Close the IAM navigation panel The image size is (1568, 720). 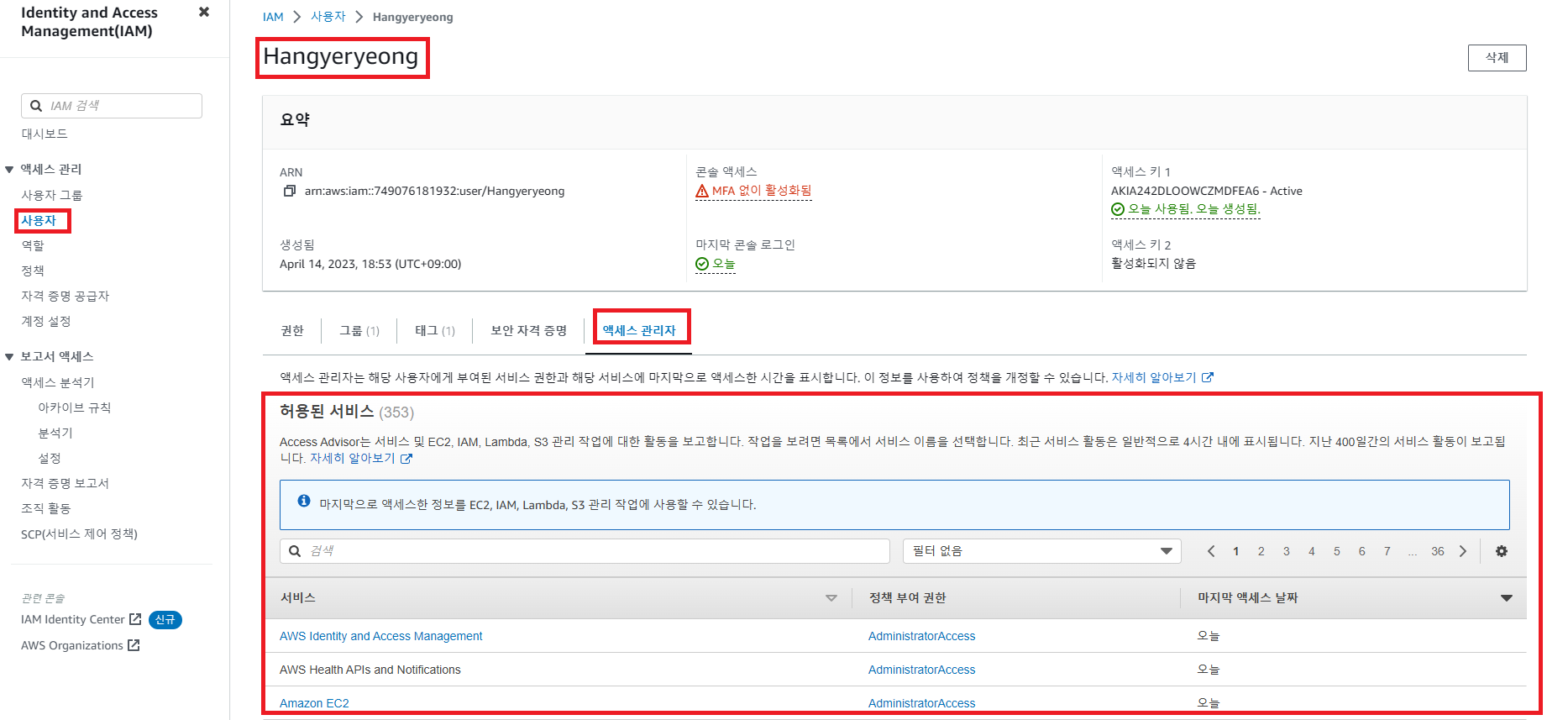pyautogui.click(x=203, y=12)
